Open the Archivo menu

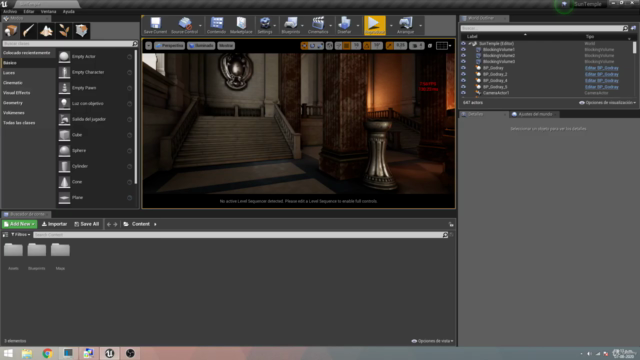[x=10, y=11]
